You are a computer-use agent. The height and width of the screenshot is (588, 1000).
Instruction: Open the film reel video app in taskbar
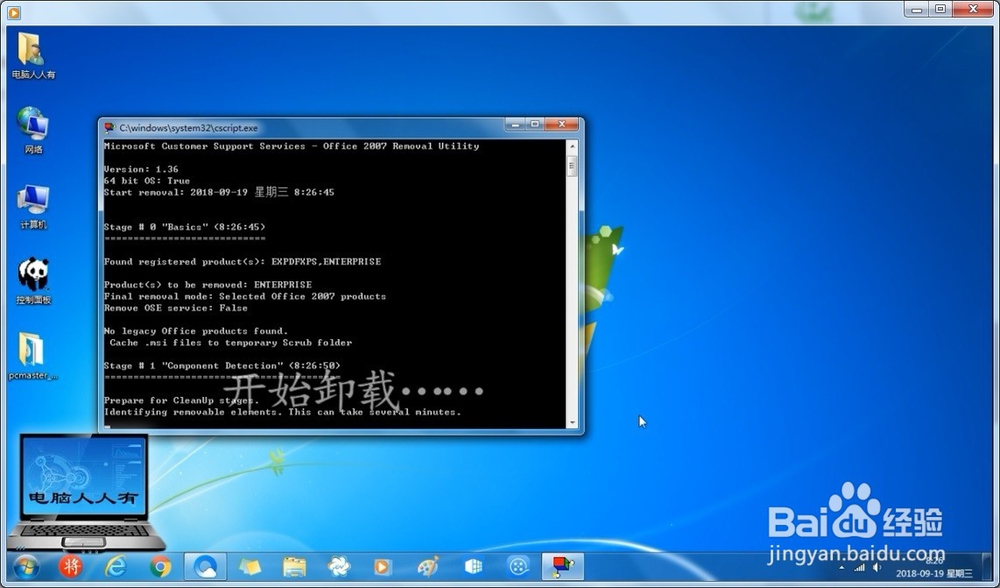(518, 566)
